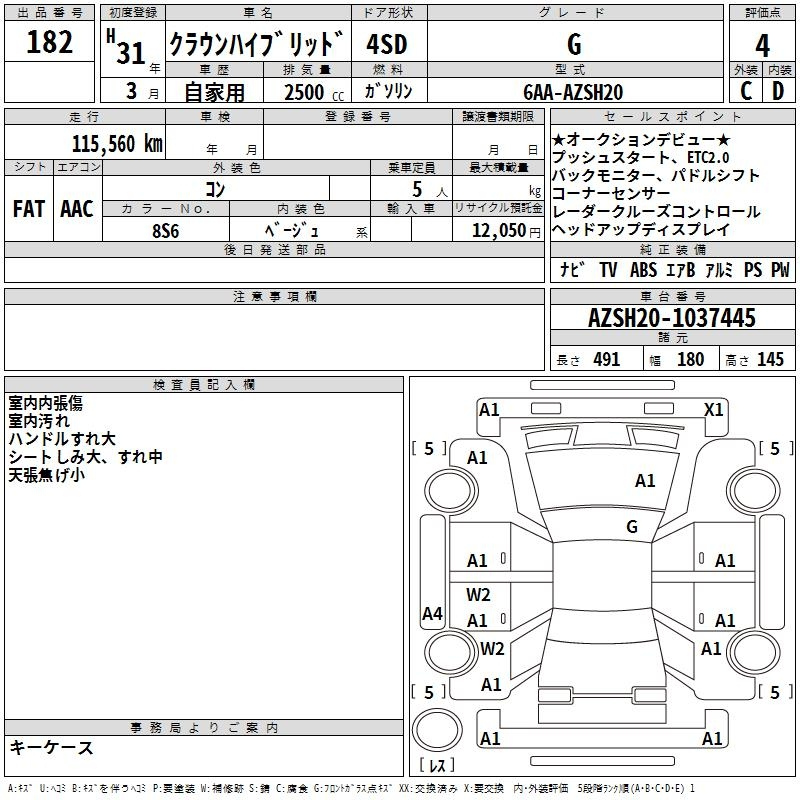
Task: Click the レーダークルーズコントロール sales point
Action: (656, 212)
